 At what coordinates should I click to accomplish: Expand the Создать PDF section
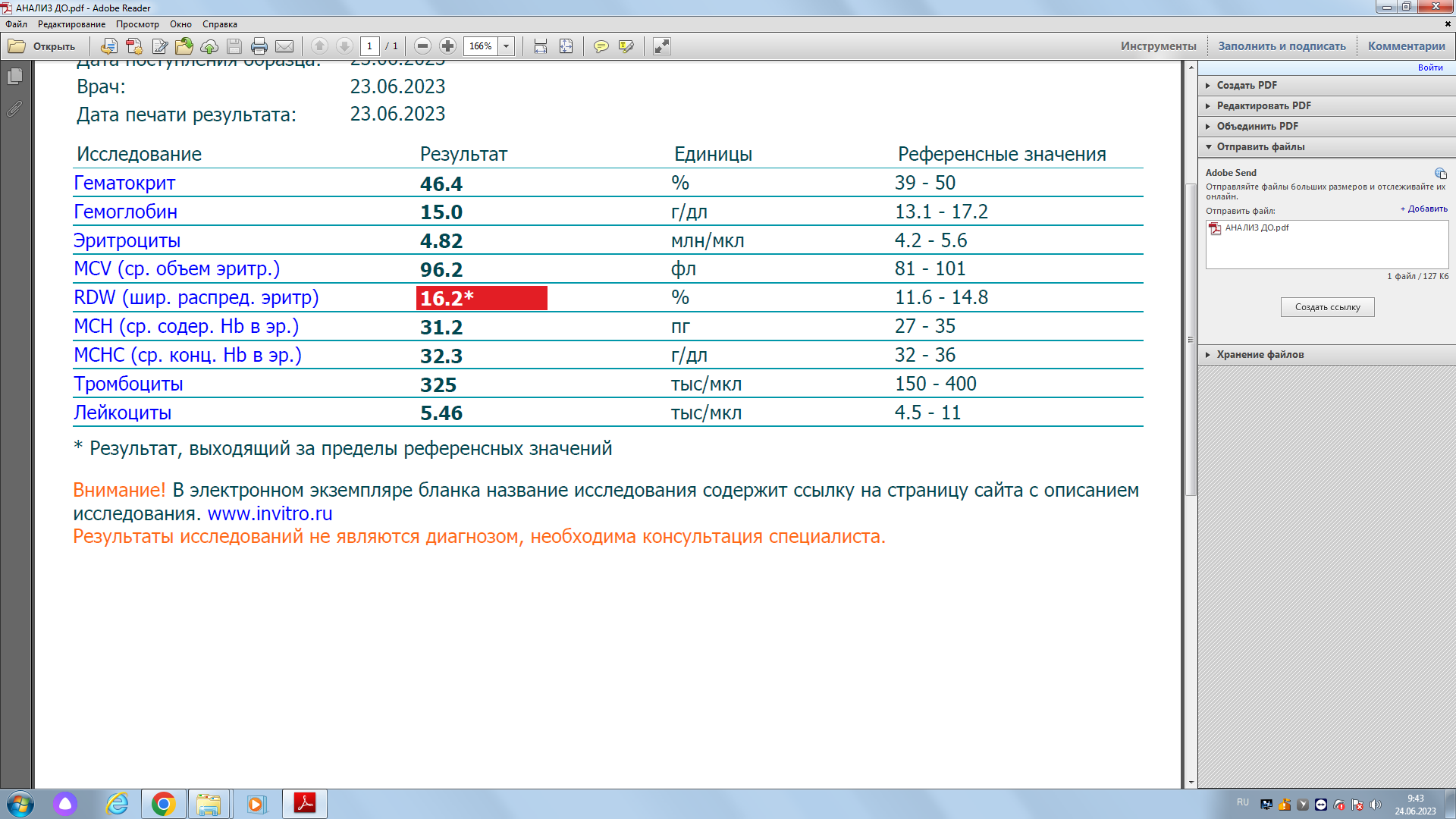click(x=1247, y=85)
